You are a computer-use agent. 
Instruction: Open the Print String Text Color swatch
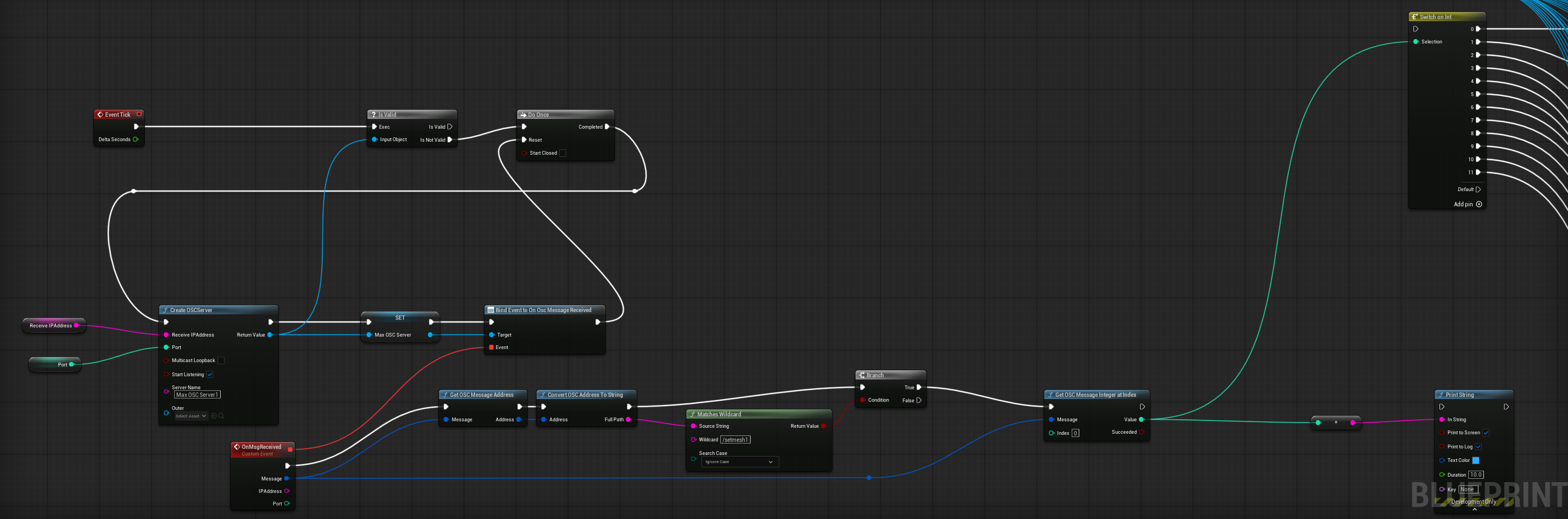point(1475,460)
